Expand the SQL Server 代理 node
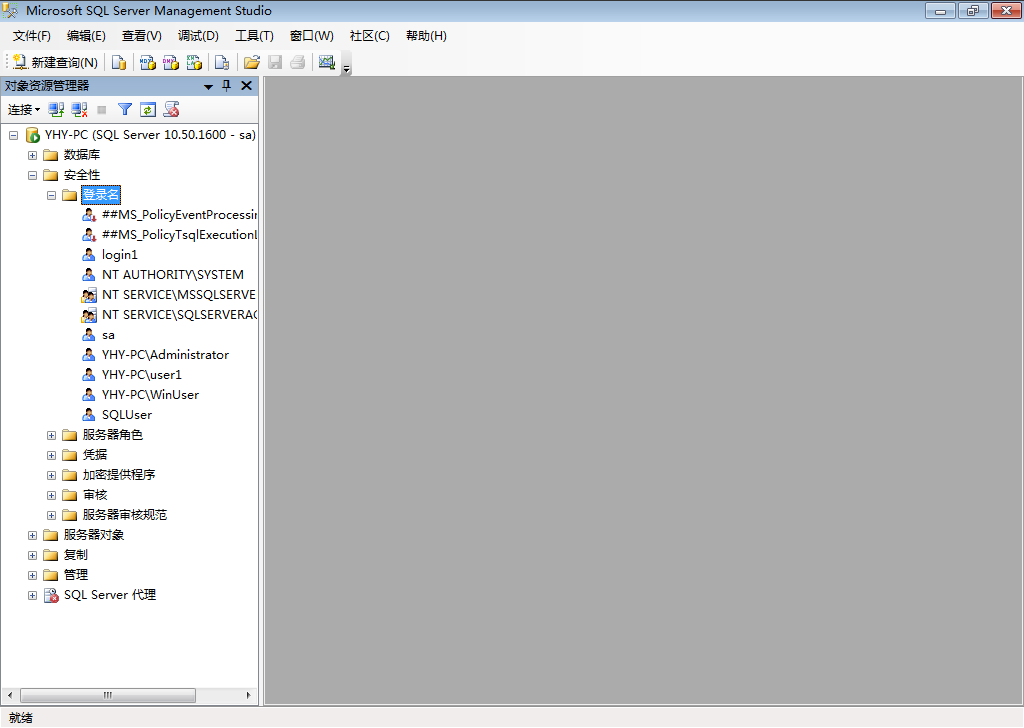 tap(32, 595)
